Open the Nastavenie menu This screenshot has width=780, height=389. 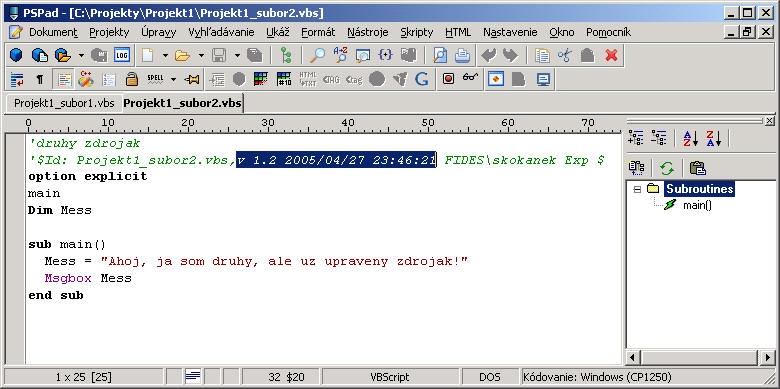[x=510, y=32]
